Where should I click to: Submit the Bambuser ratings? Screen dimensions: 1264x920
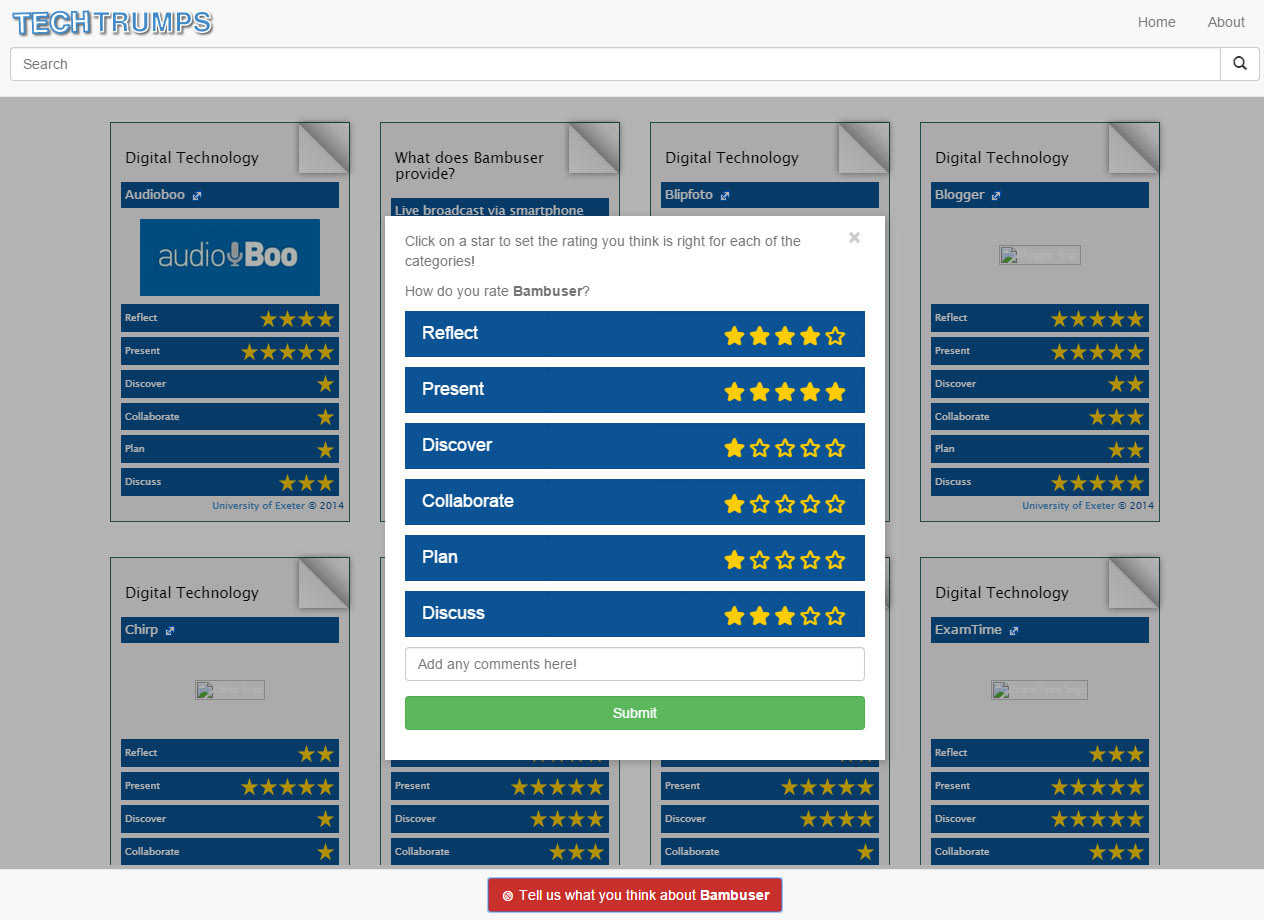[635, 713]
